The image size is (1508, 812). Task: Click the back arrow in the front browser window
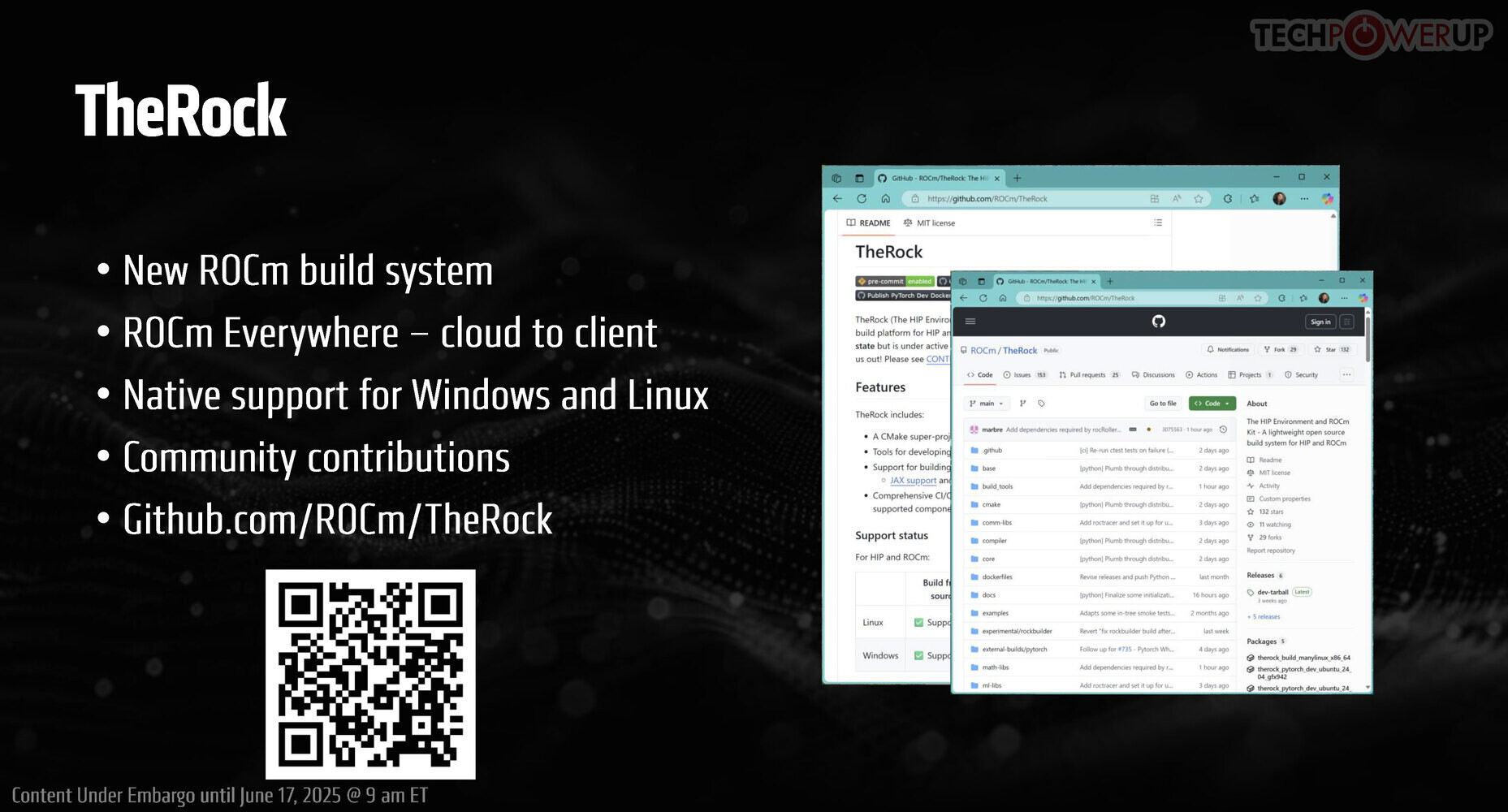[964, 298]
